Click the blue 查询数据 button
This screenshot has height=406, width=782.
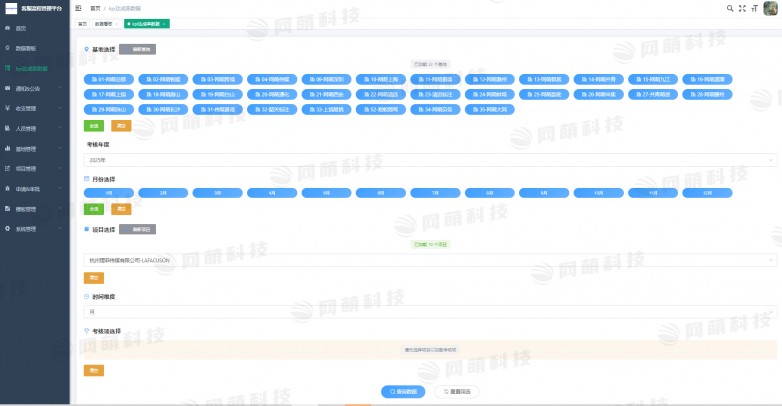pos(404,391)
